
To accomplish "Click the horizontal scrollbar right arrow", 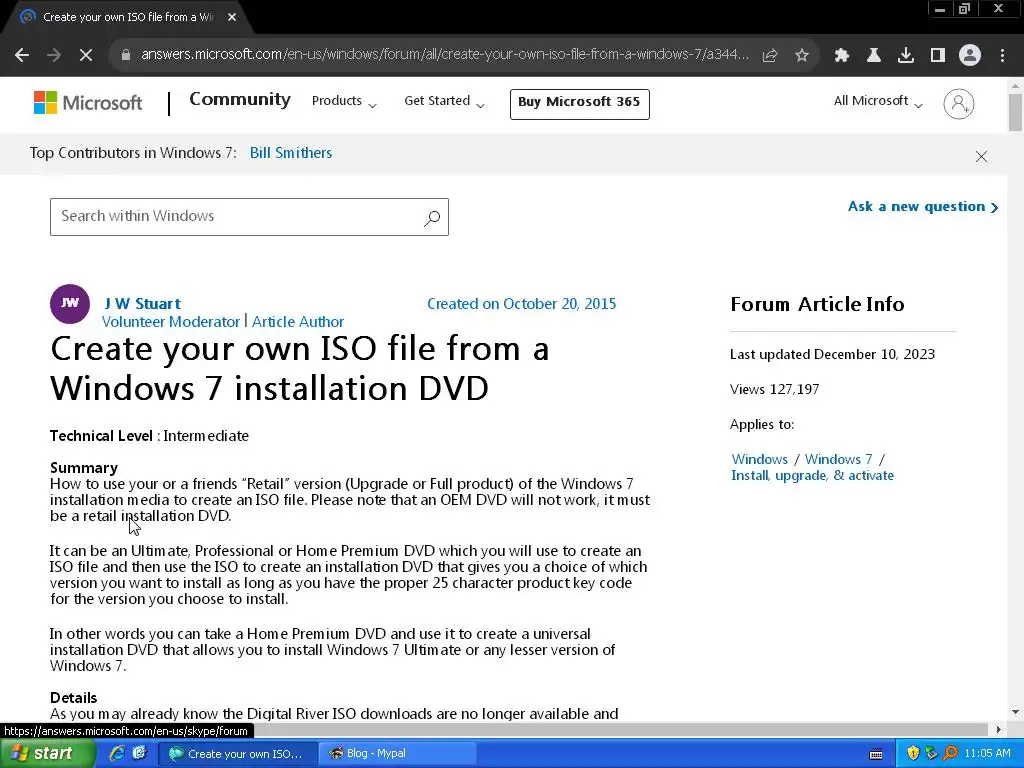I will pyautogui.click(x=998, y=729).
